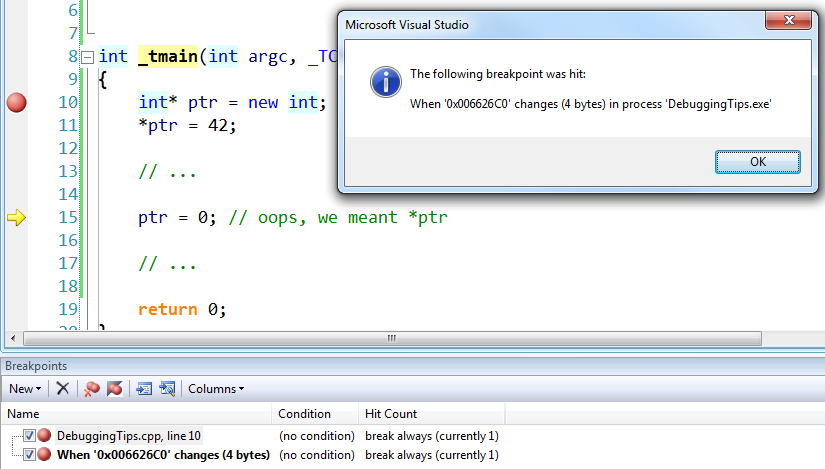The image size is (825, 469).
Task: Uncheck the 0x006626C0 data breakpoint checkbox
Action: tap(29, 454)
